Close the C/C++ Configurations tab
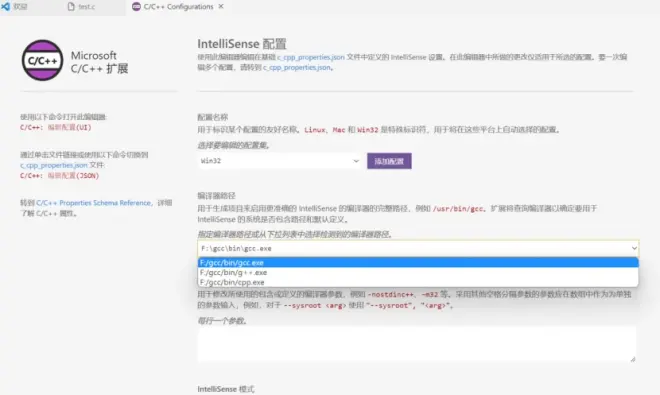The width and height of the screenshot is (660, 395). click(221, 7)
